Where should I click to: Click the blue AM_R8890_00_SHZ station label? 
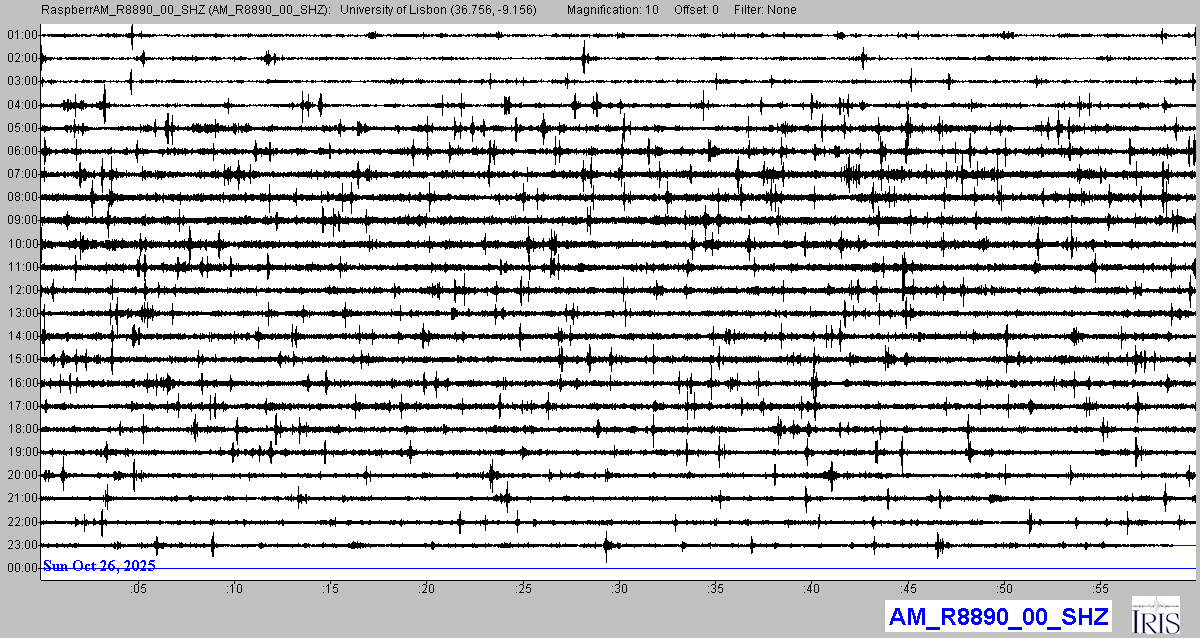tap(998, 617)
